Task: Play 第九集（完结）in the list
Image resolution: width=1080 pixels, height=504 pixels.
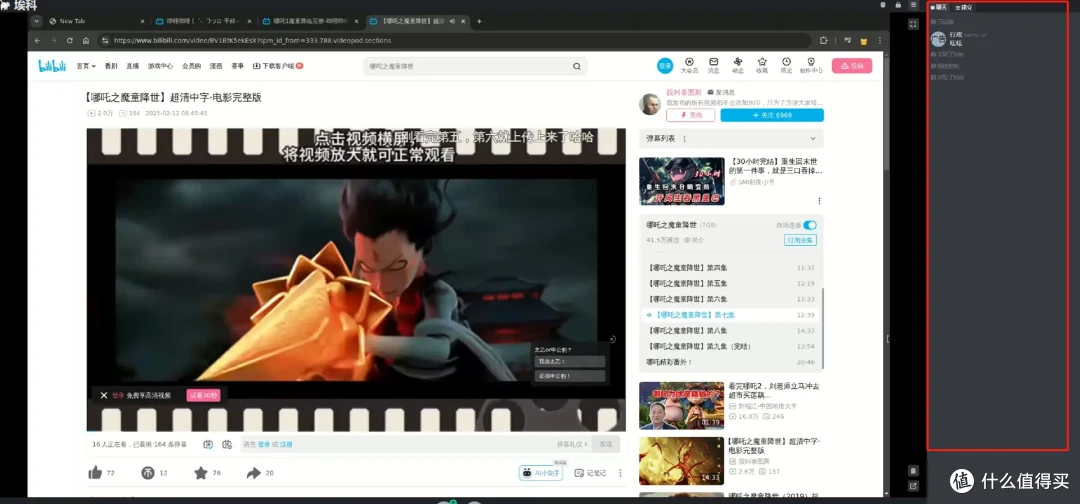Action: click(732, 346)
